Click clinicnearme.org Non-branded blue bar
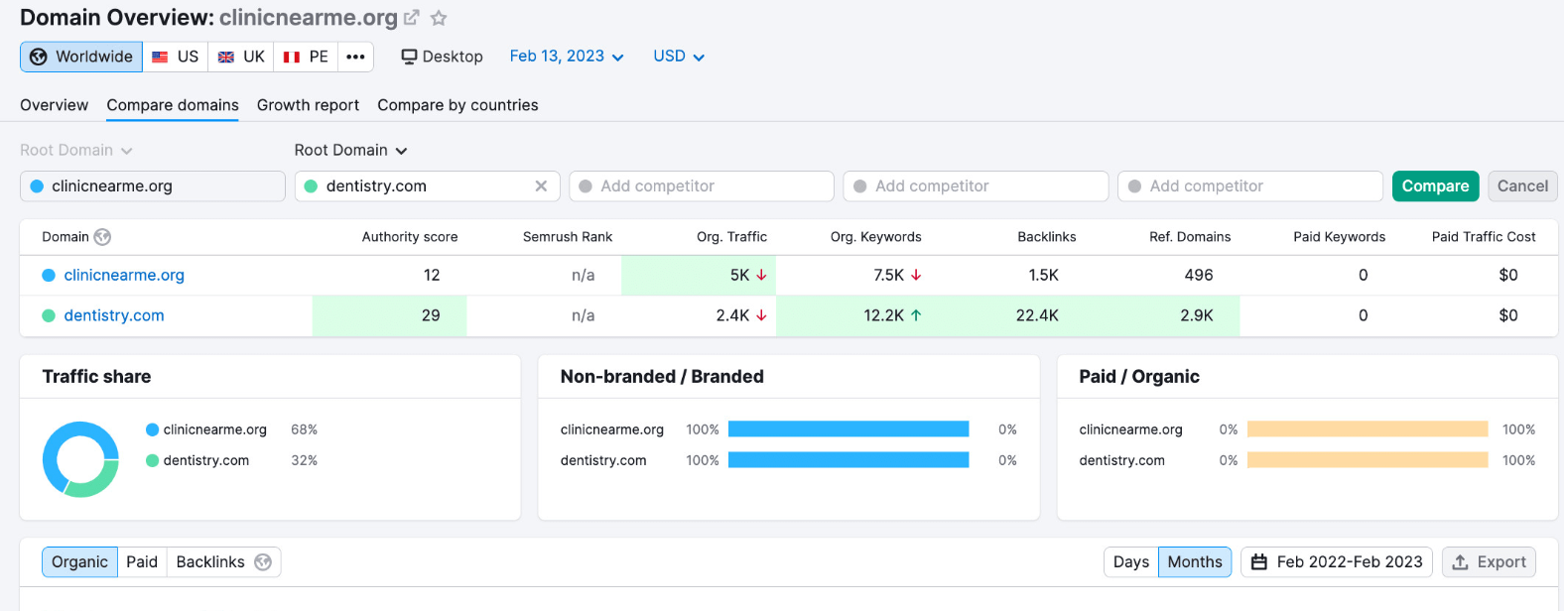Screen dimensions: 1568x611 pos(849,428)
